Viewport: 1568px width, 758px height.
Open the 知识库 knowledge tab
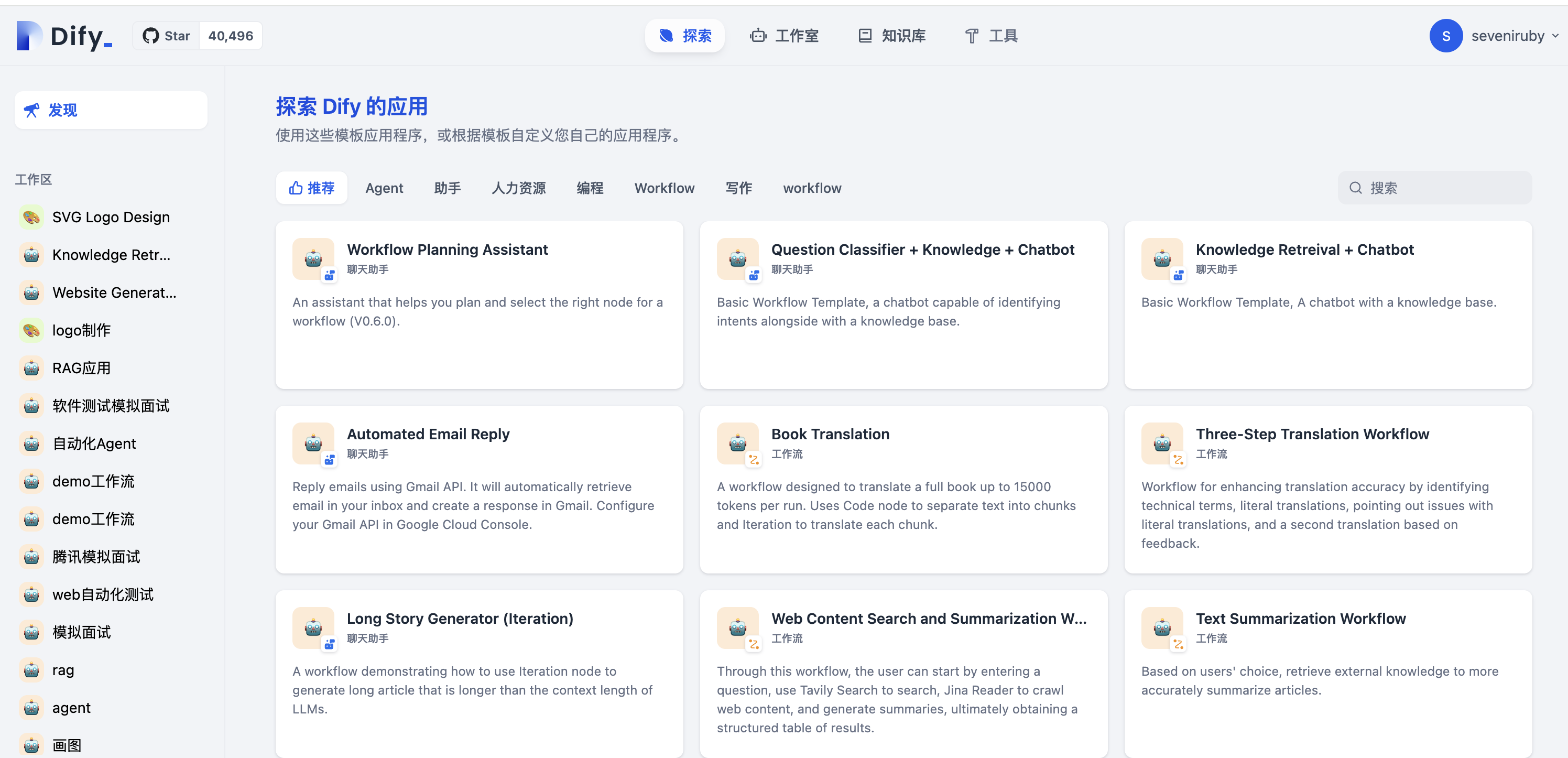point(892,36)
